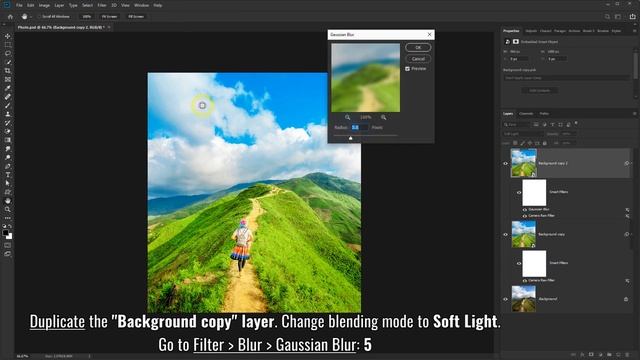Open the blending mode Soft Light dropdown

click(x=522, y=134)
